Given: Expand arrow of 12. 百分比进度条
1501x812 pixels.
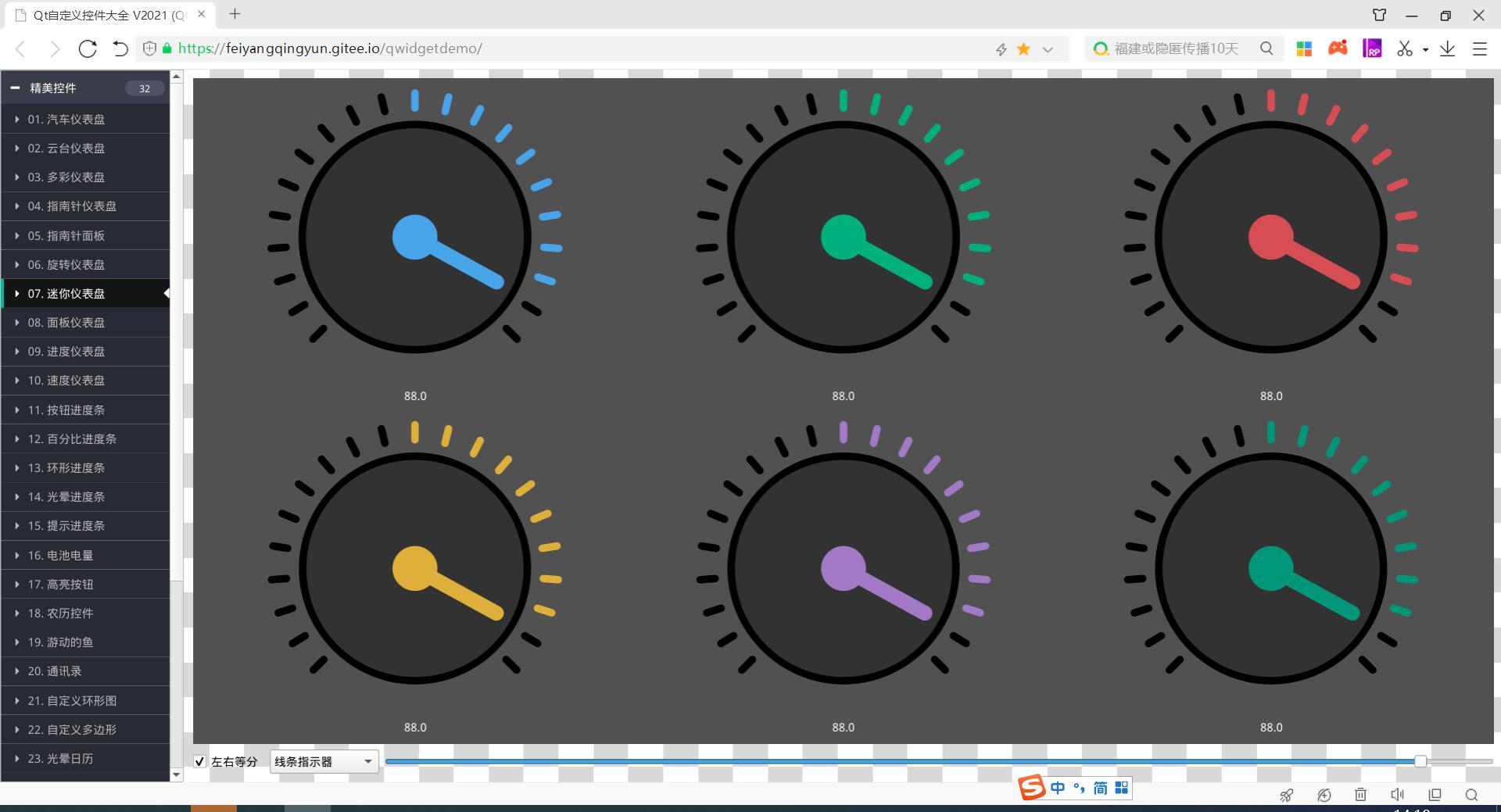Looking at the screenshot, I should pyautogui.click(x=17, y=438).
